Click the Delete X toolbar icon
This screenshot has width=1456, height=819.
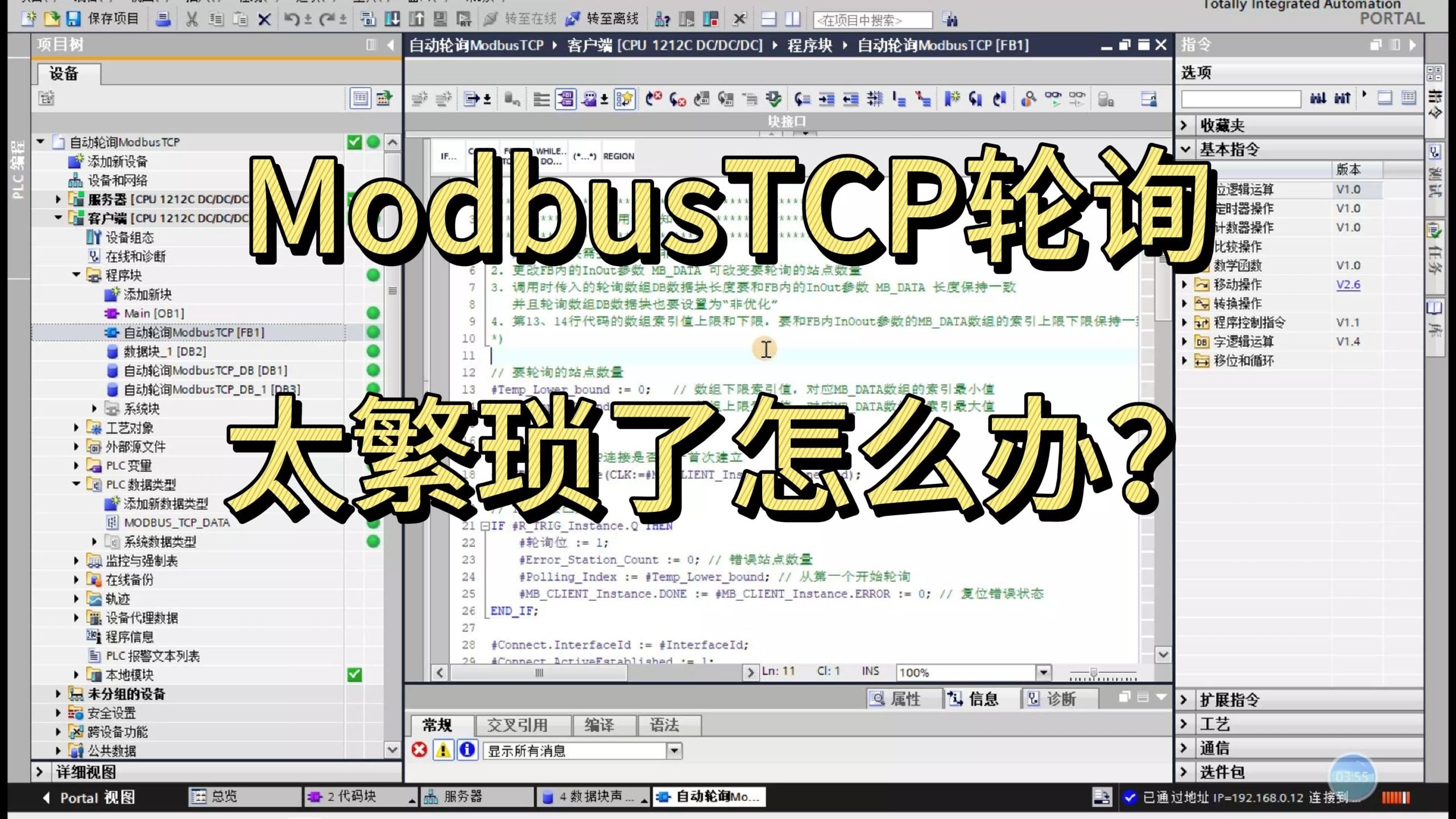[x=264, y=19]
